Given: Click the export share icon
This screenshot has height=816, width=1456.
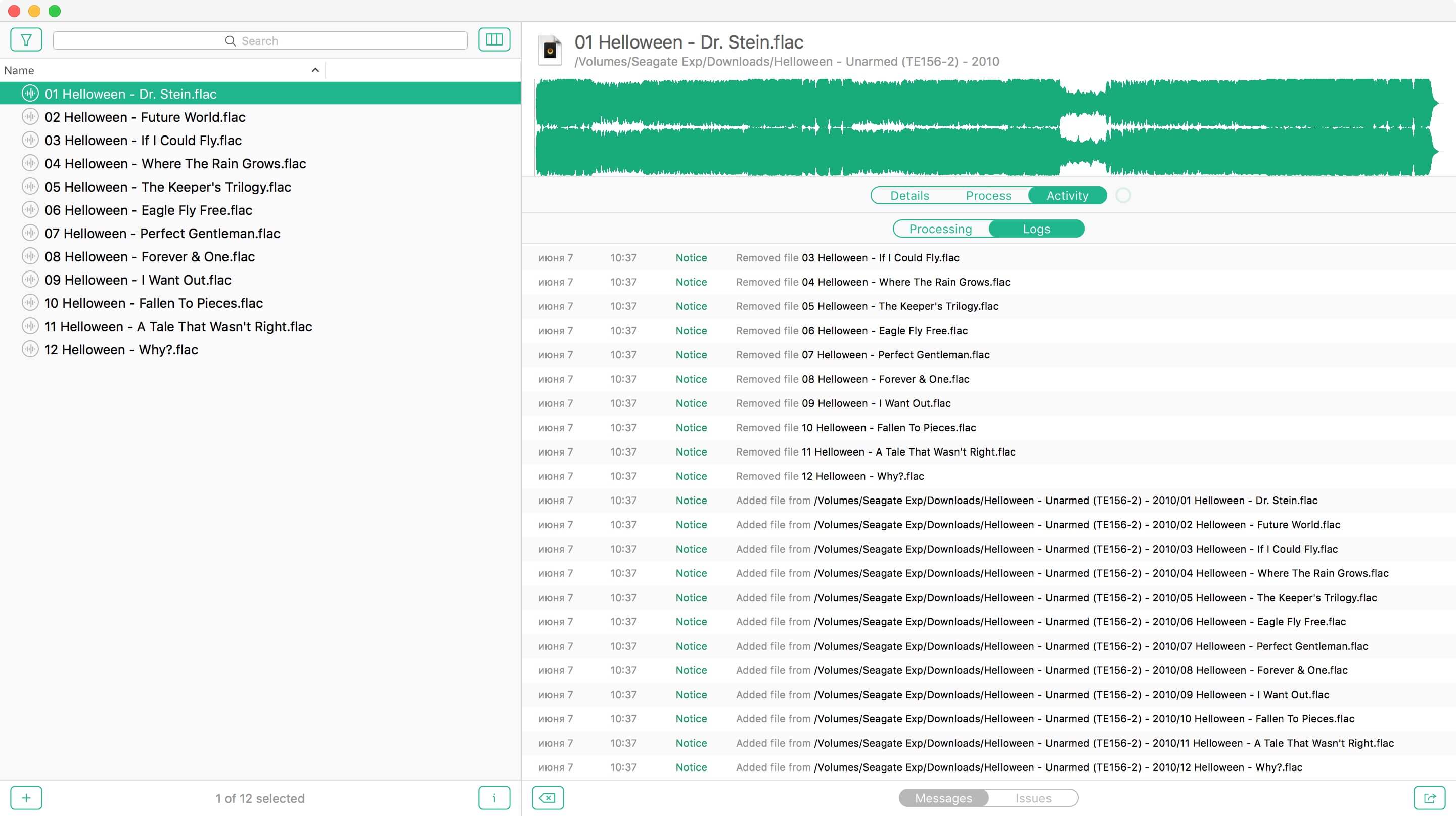Looking at the screenshot, I should coord(1429,798).
